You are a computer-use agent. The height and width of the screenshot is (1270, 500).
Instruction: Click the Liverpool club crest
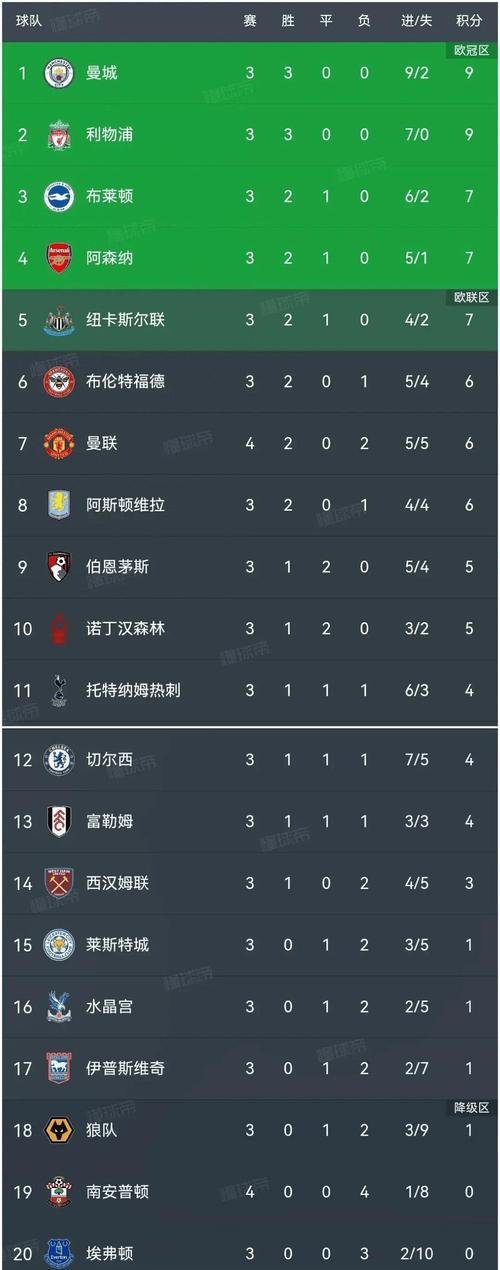pyautogui.click(x=59, y=135)
